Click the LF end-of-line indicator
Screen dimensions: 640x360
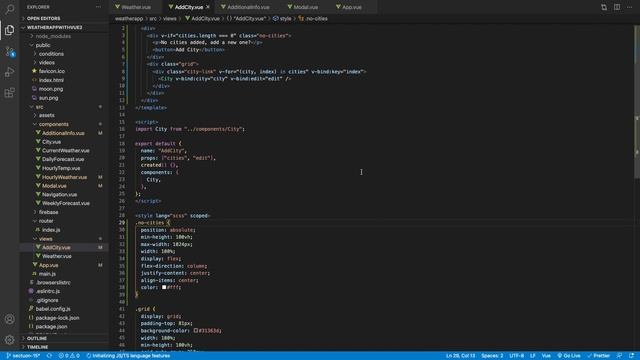pos(533,356)
